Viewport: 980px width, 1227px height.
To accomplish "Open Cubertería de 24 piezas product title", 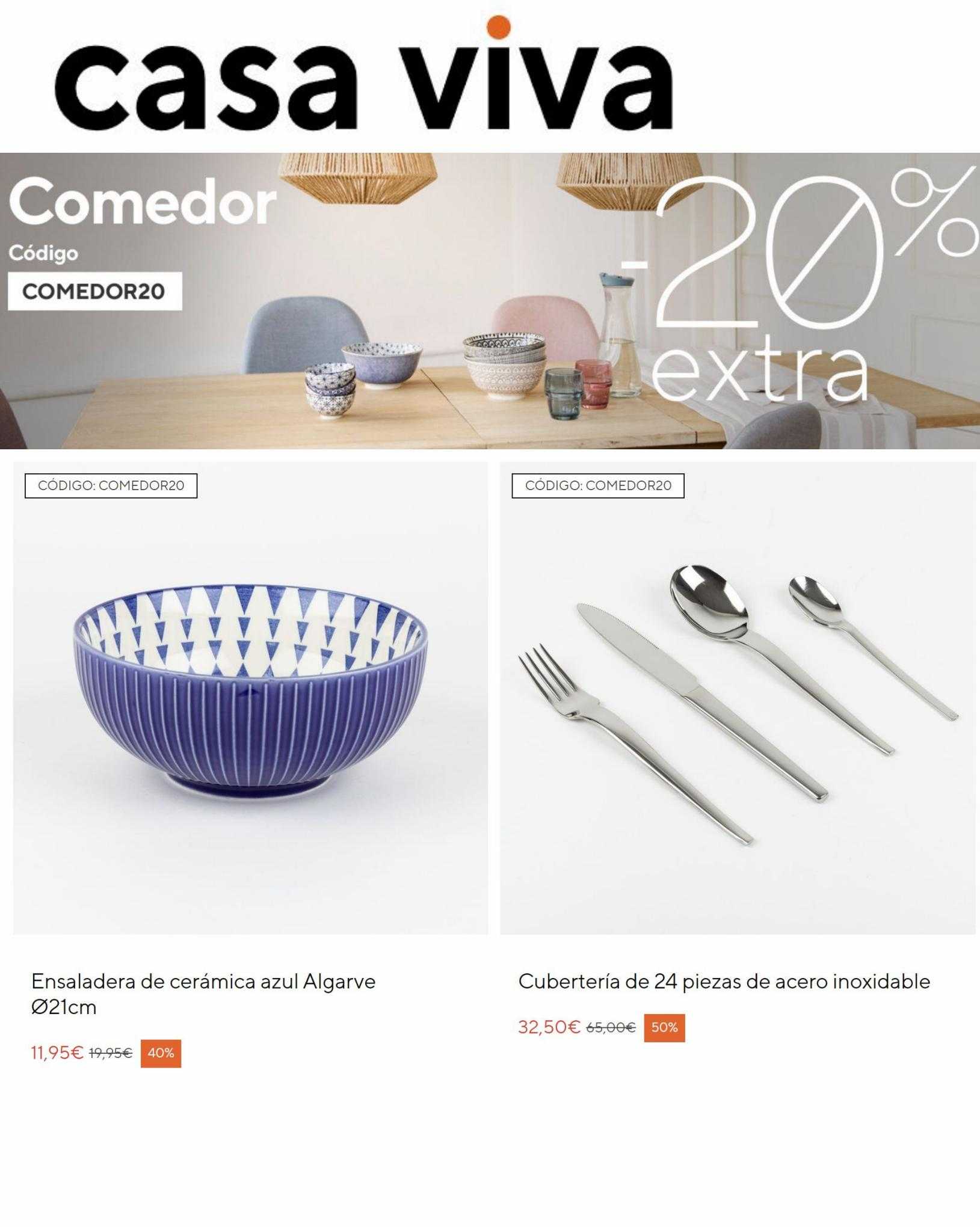I will pos(724,982).
